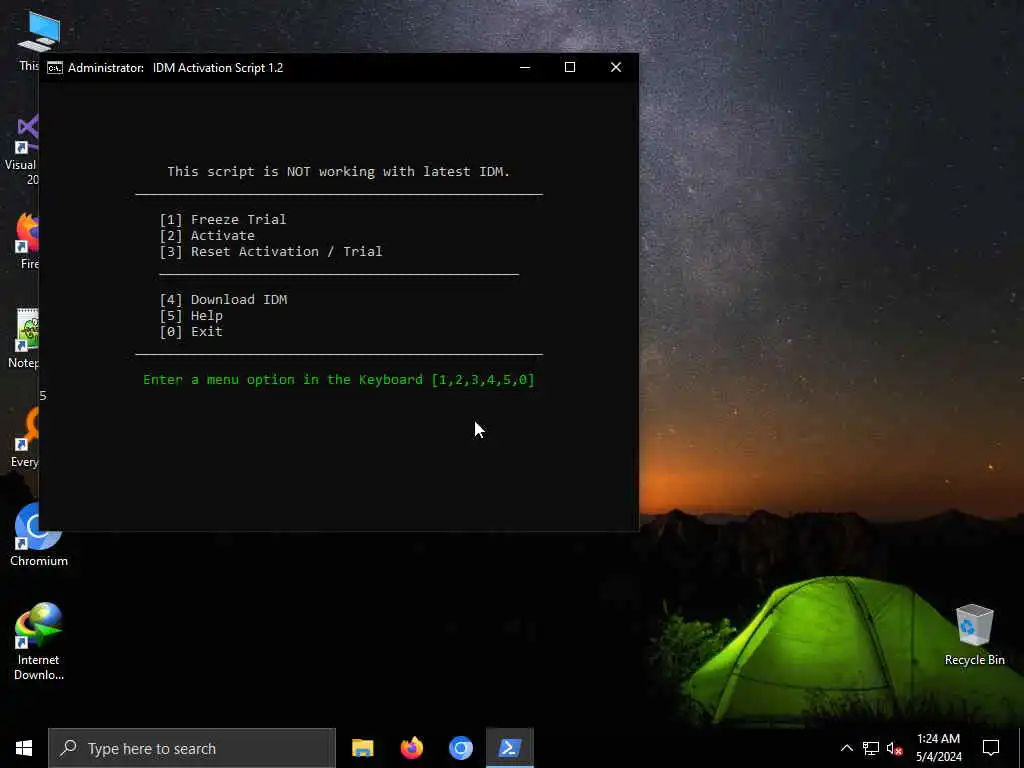Viewport: 1024px width, 768px height.
Task: Show hidden tray icons chevron
Action: click(x=846, y=748)
